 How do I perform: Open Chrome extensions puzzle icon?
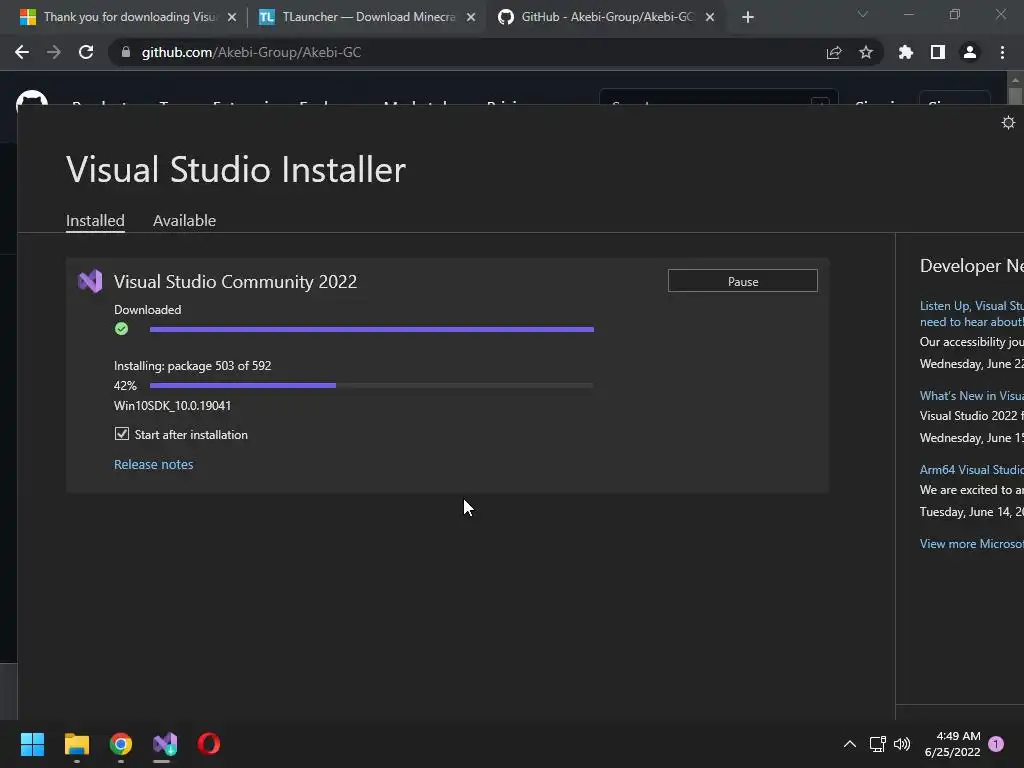905,52
